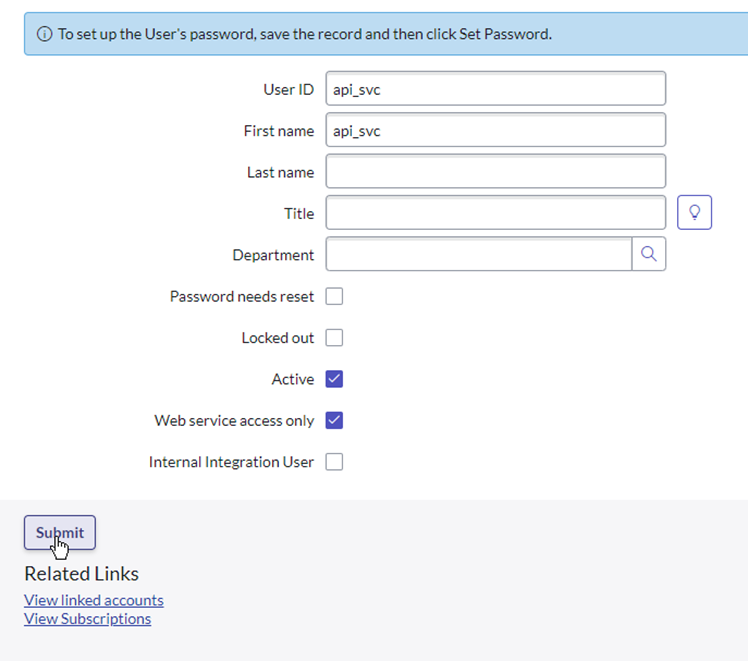Disable Web service access only

(x=334, y=421)
